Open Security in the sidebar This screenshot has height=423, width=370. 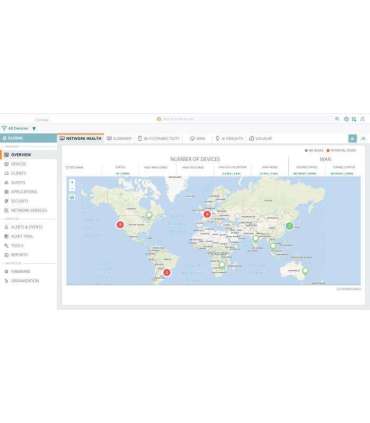(20, 201)
